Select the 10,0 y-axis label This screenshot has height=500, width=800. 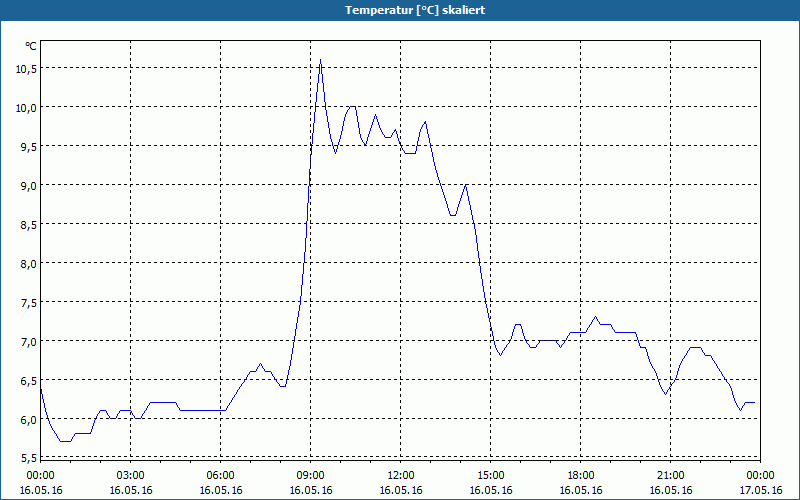[26, 108]
